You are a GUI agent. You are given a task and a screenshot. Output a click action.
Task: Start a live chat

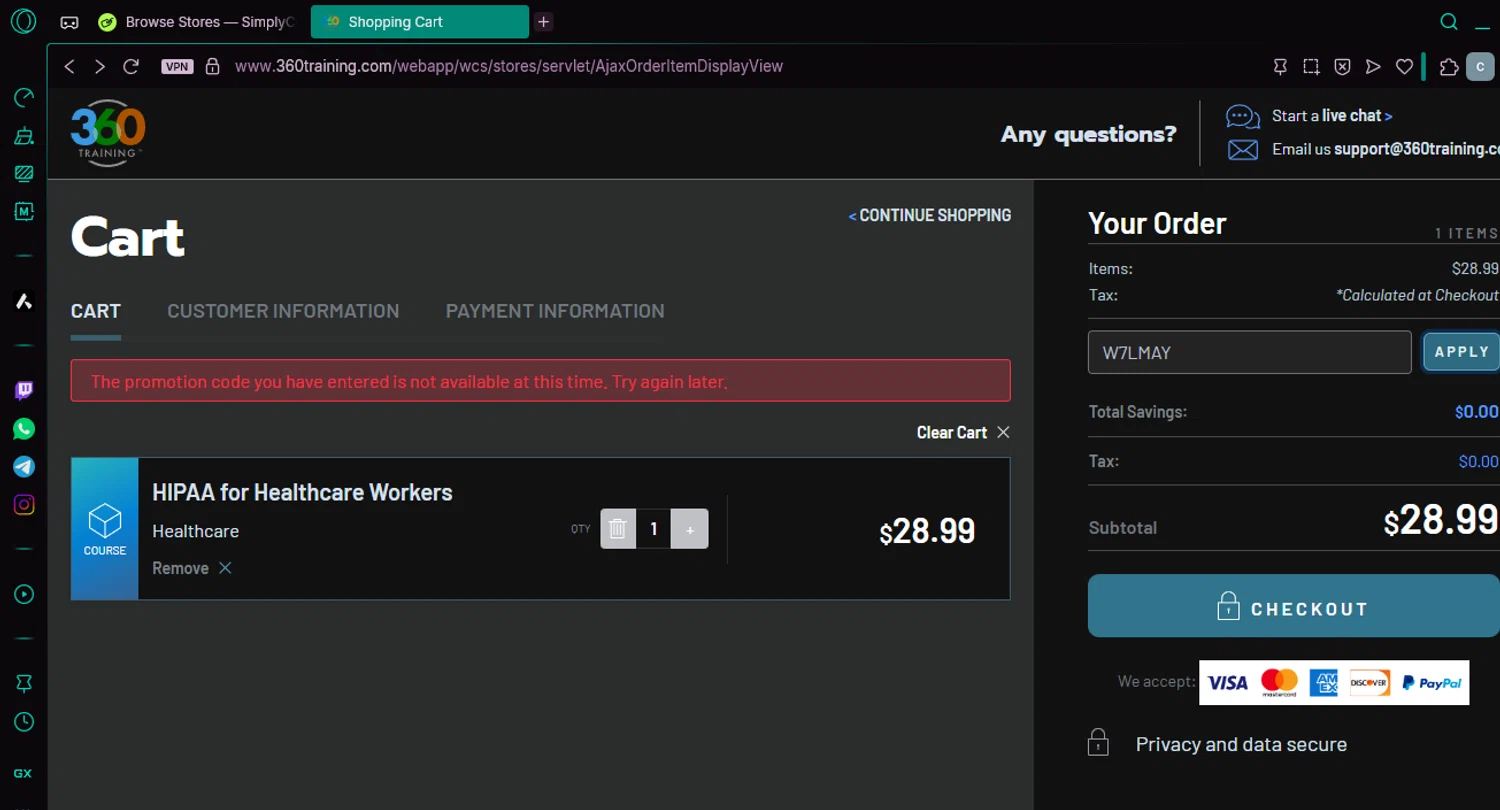click(x=1331, y=116)
